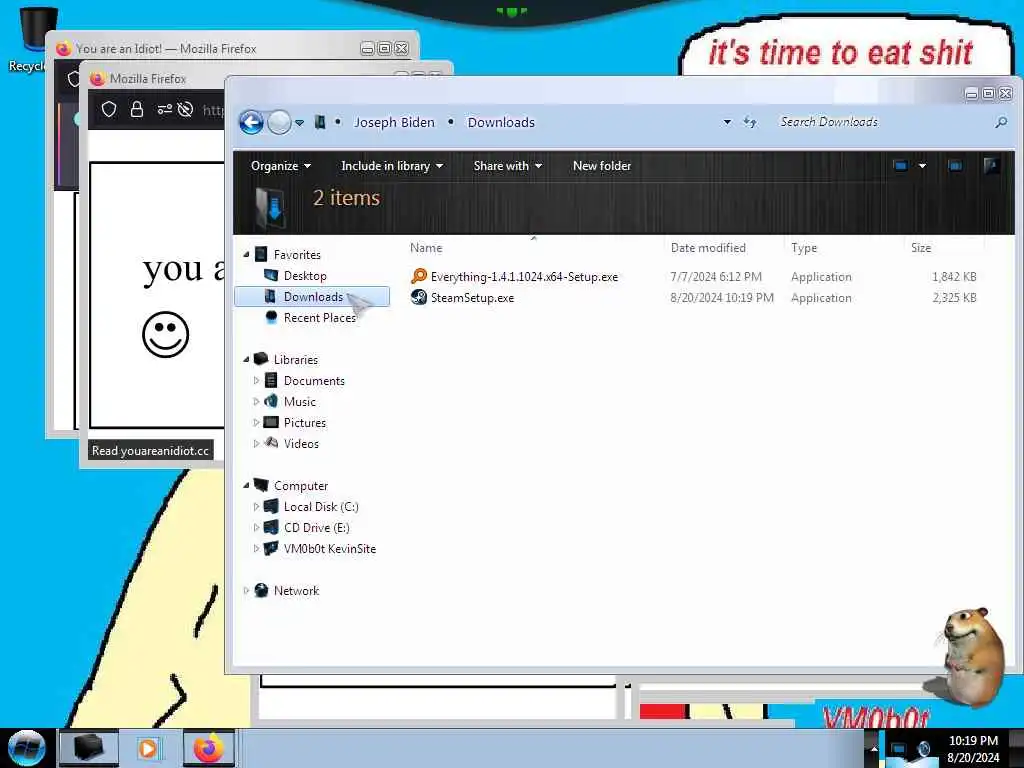The width and height of the screenshot is (1024, 768).
Task: Click the user folder icon in address bar
Action: 320,122
